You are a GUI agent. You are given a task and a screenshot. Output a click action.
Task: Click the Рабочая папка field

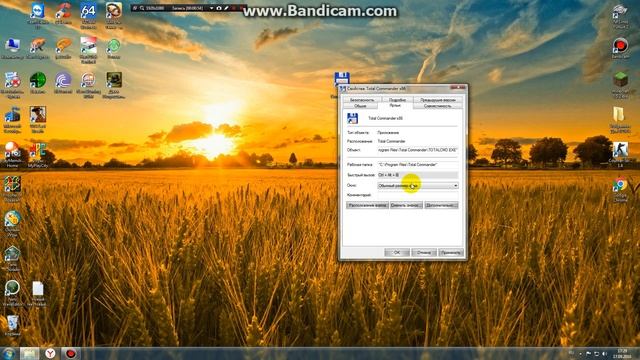[x=418, y=164]
